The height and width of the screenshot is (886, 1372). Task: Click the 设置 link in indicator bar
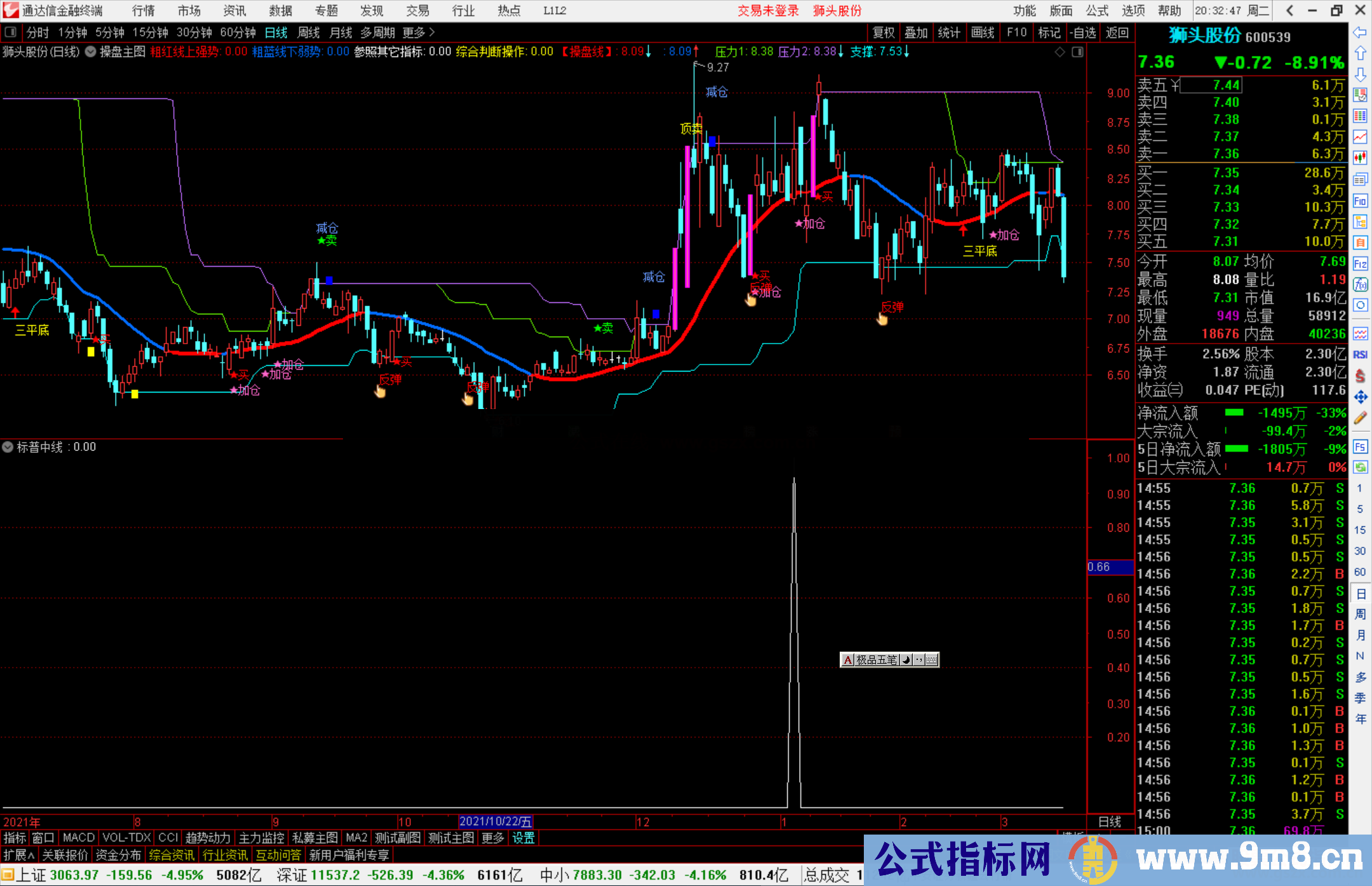(x=523, y=838)
